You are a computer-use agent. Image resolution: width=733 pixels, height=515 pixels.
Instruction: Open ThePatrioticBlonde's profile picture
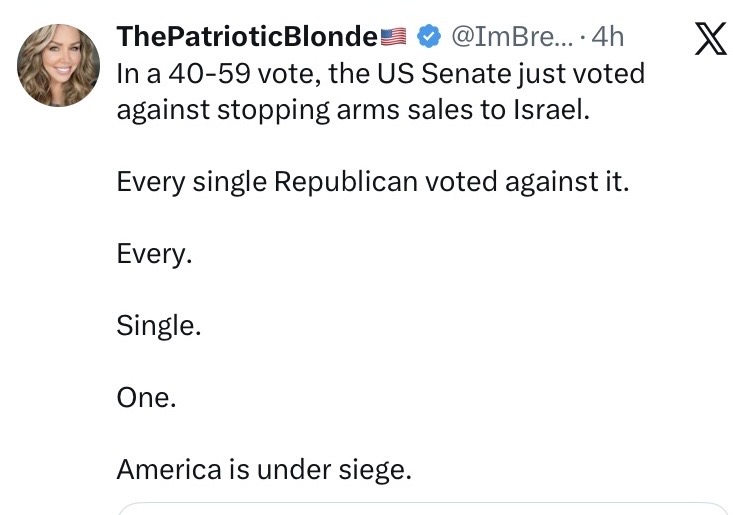(59, 65)
